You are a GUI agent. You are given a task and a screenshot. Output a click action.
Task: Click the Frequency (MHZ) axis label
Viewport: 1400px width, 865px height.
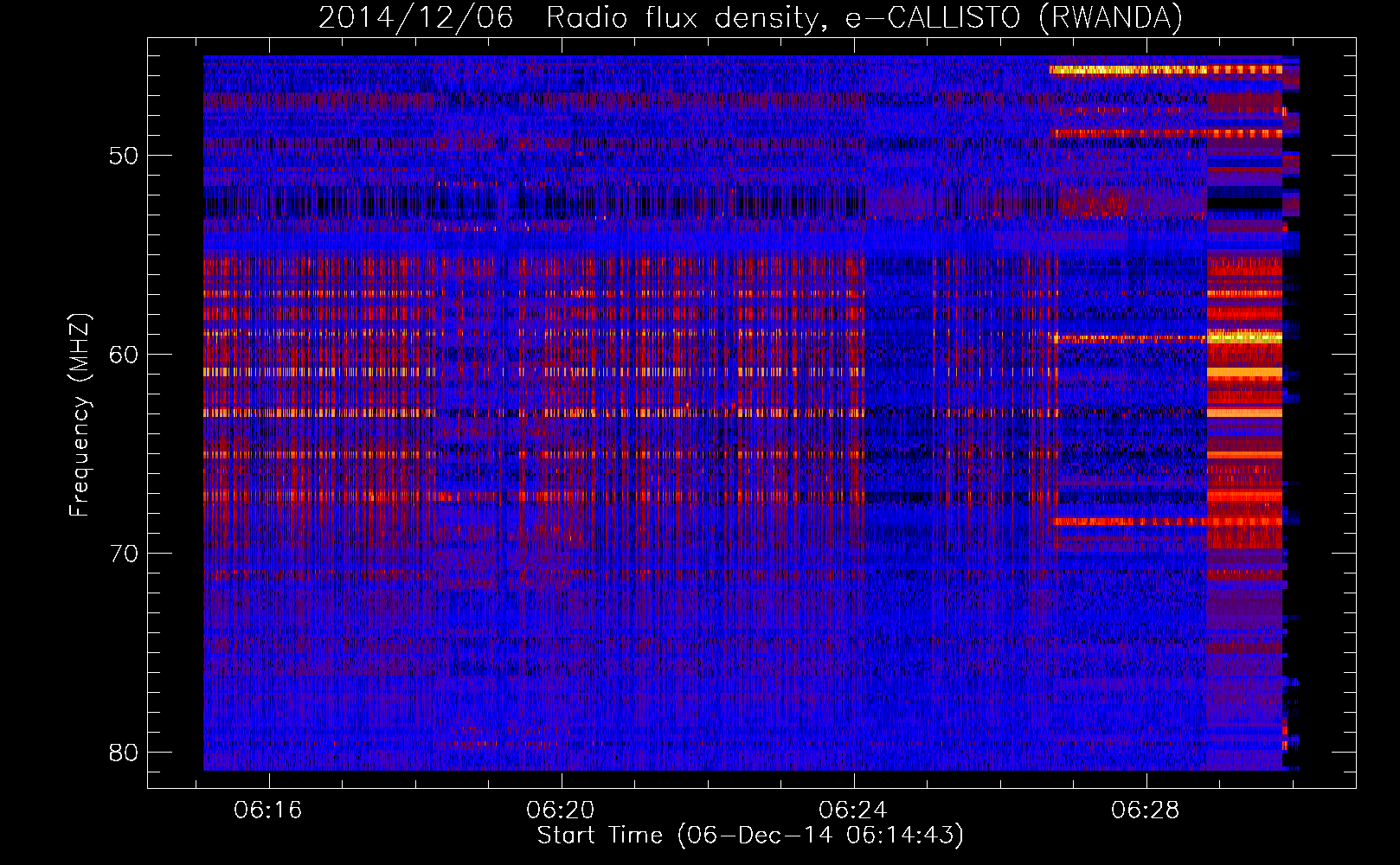coord(80,415)
